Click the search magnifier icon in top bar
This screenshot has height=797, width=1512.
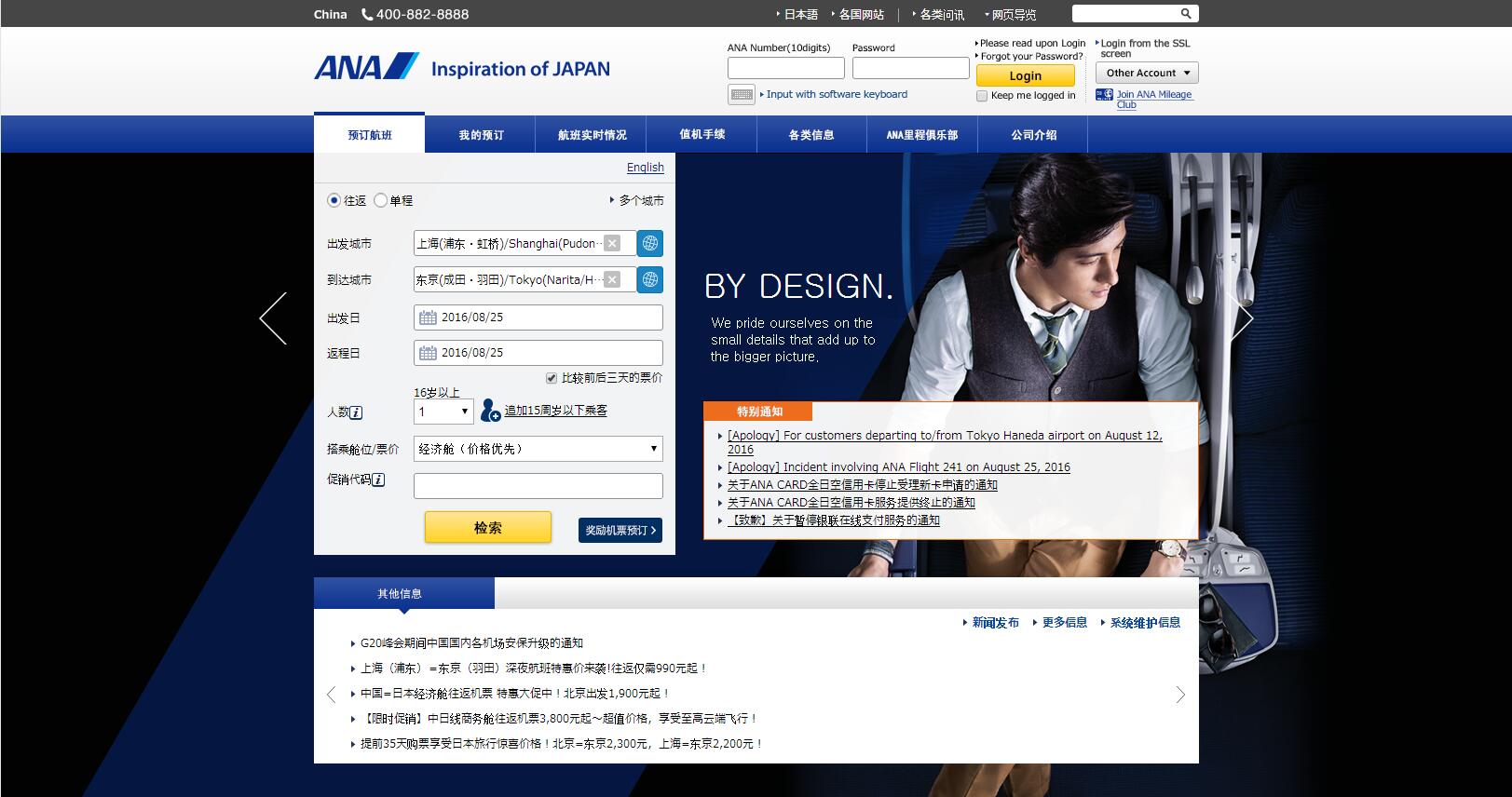1186,14
